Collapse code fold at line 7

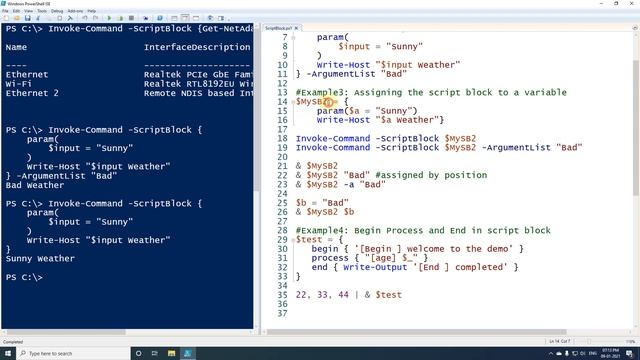(x=293, y=38)
